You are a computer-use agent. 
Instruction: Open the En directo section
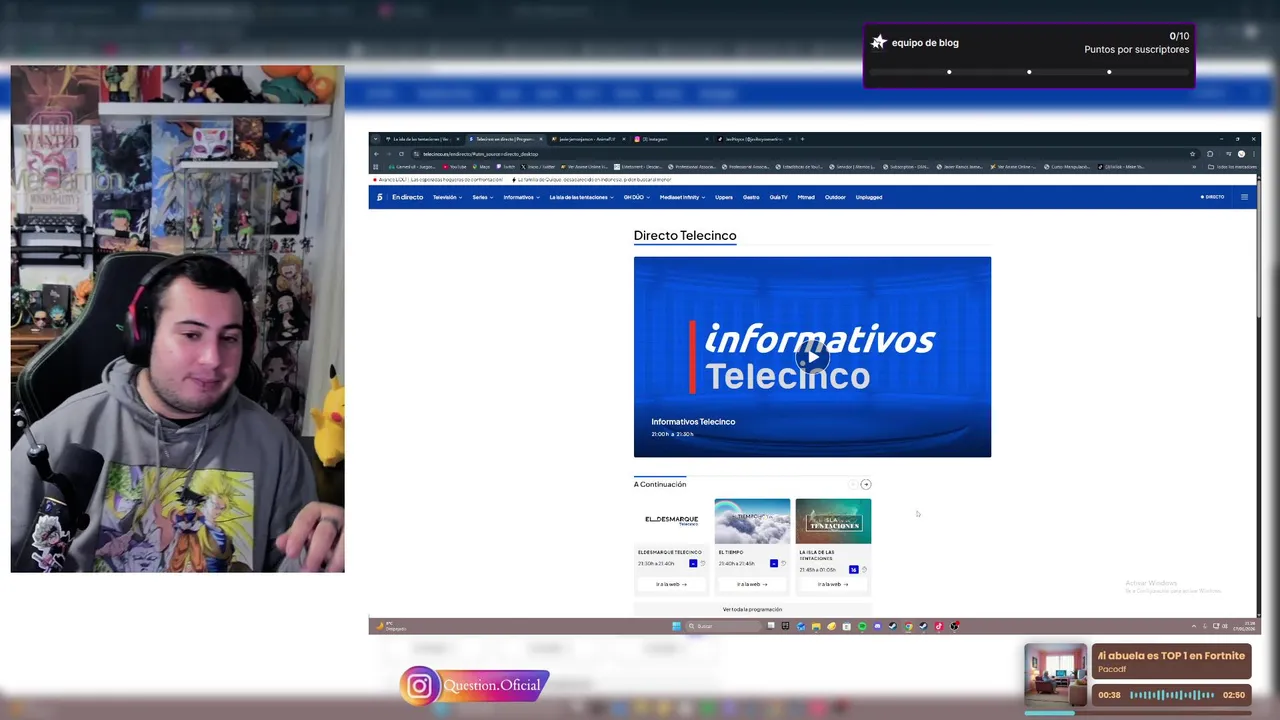(x=407, y=197)
